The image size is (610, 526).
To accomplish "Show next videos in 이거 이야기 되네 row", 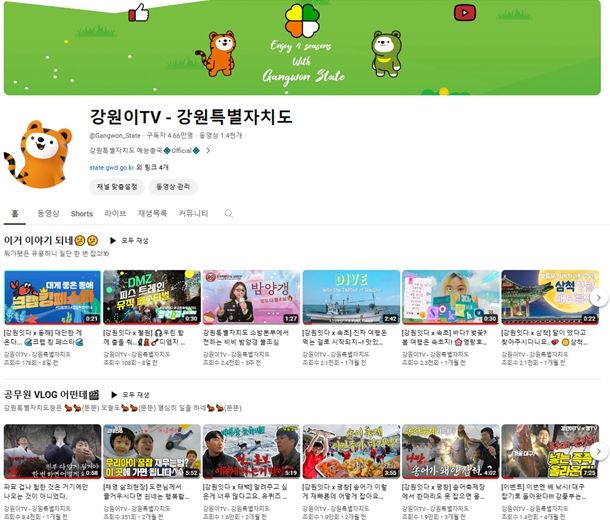I will (x=599, y=298).
